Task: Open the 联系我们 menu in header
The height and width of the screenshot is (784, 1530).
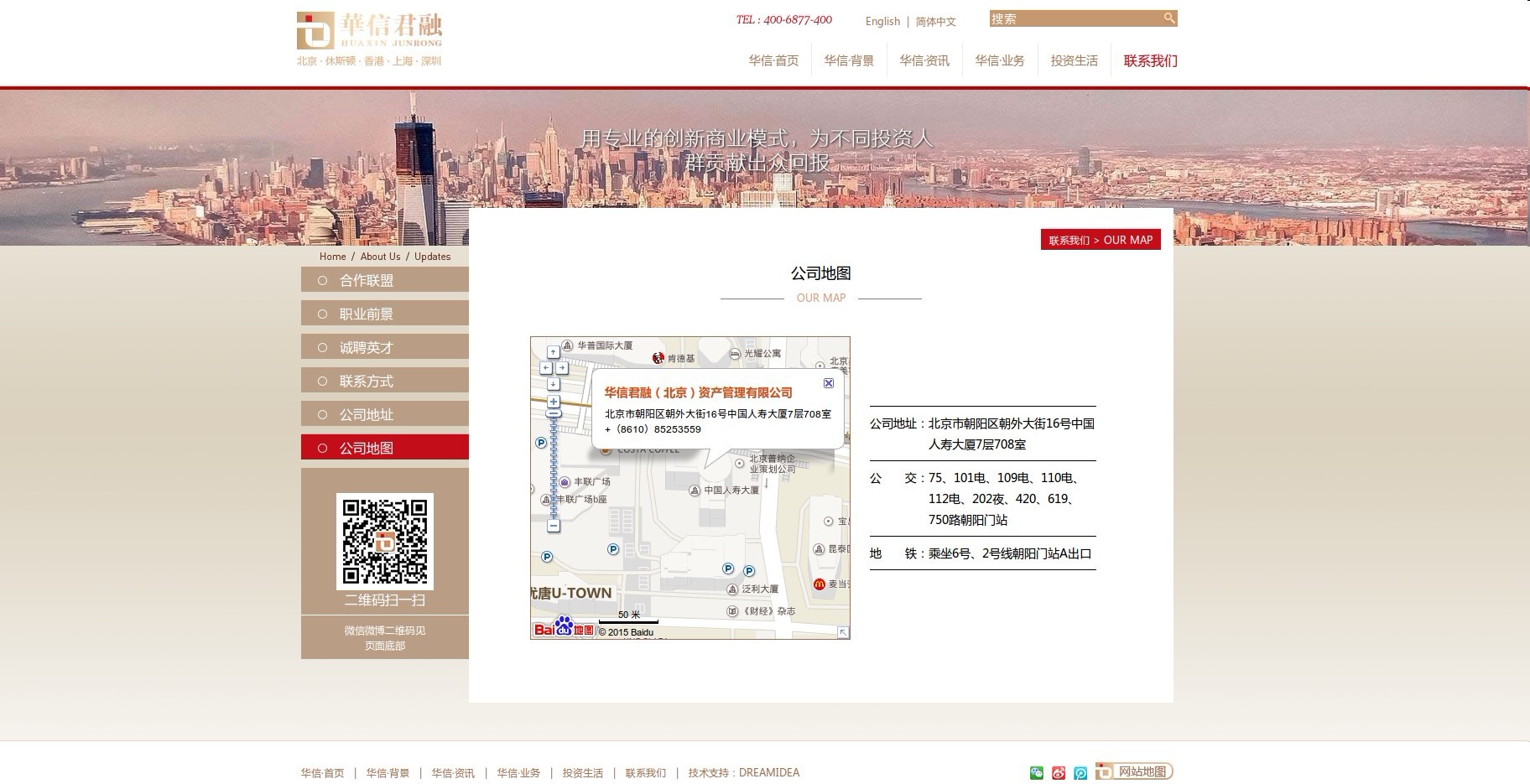Action: (1151, 60)
